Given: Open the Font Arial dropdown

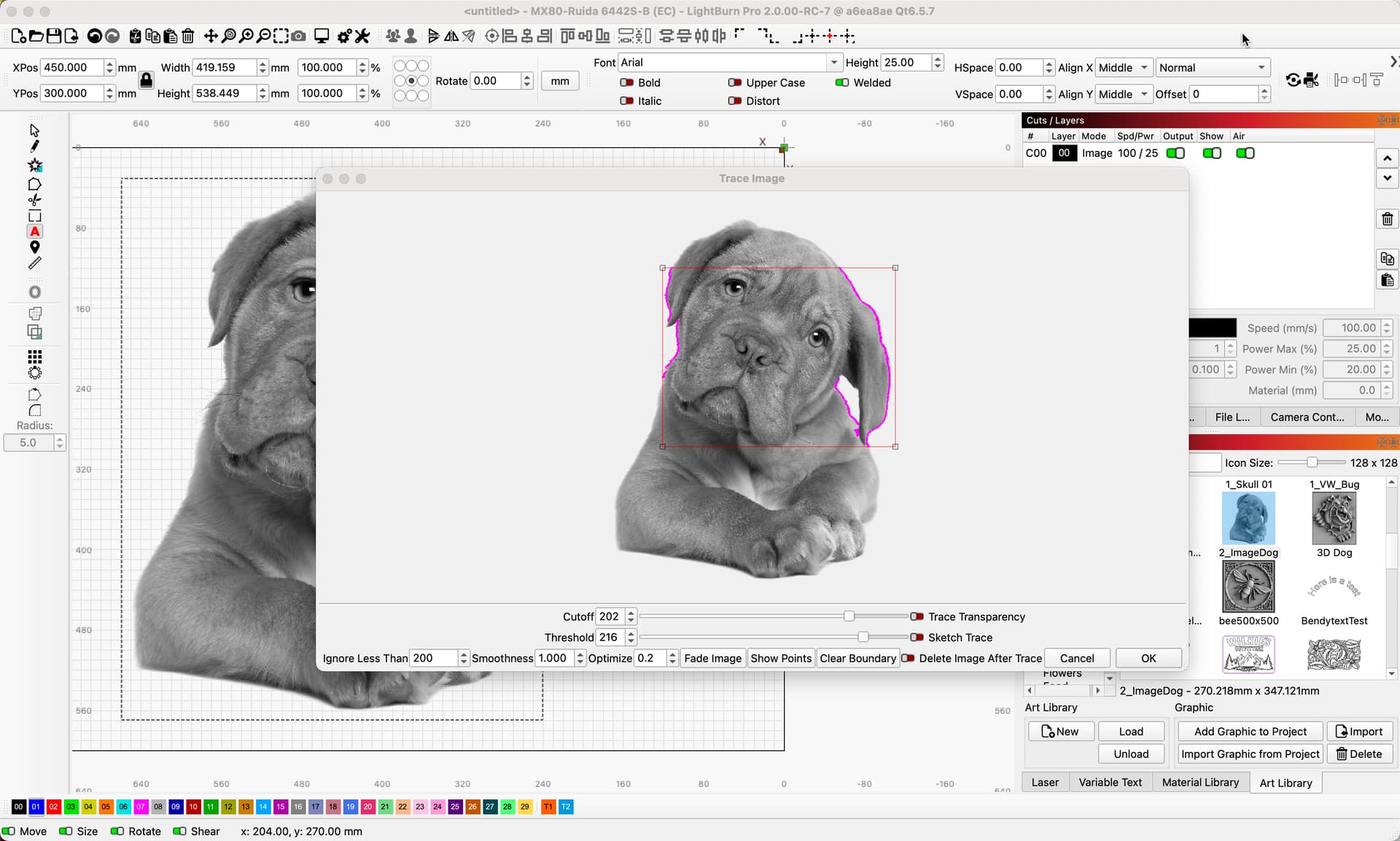Looking at the screenshot, I should click(x=729, y=63).
